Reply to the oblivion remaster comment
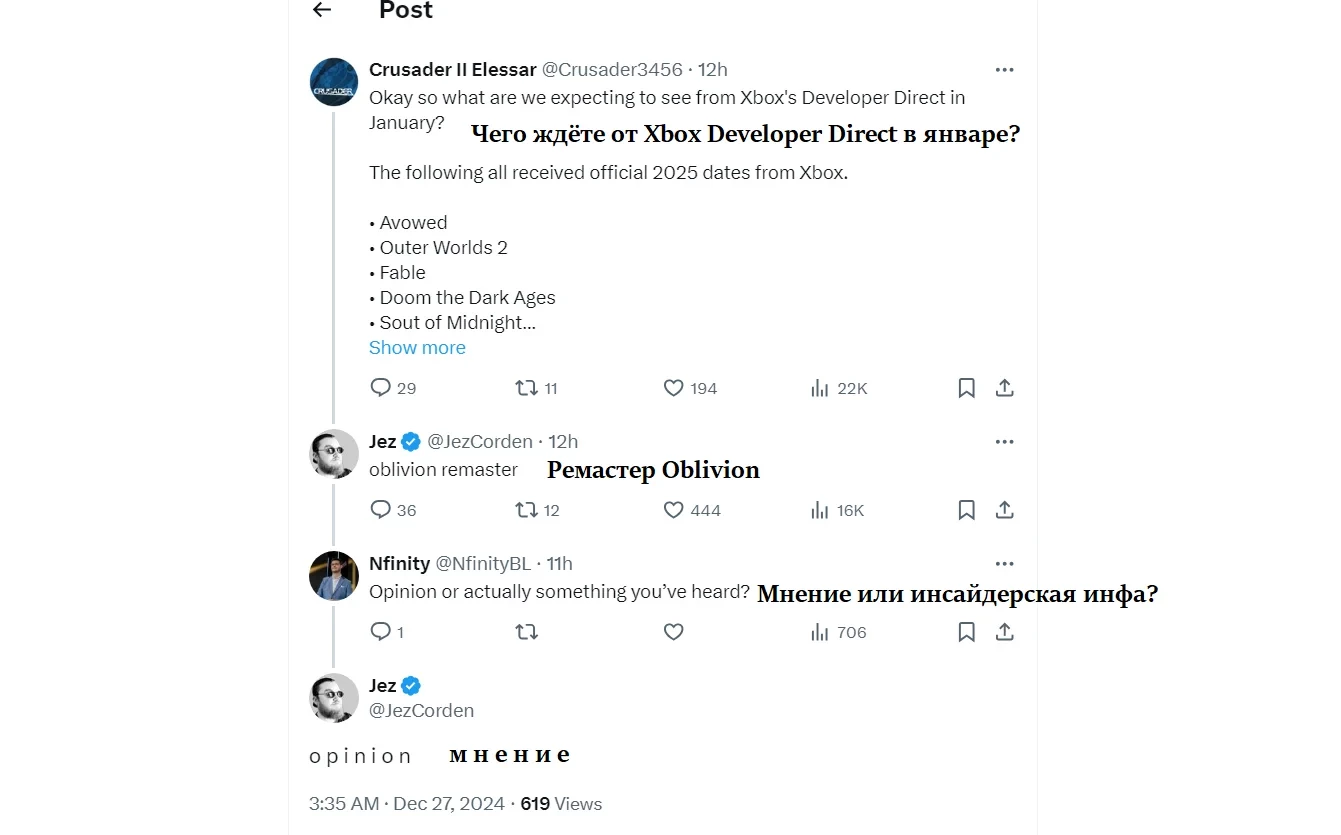The height and width of the screenshot is (835, 1341). [380, 510]
